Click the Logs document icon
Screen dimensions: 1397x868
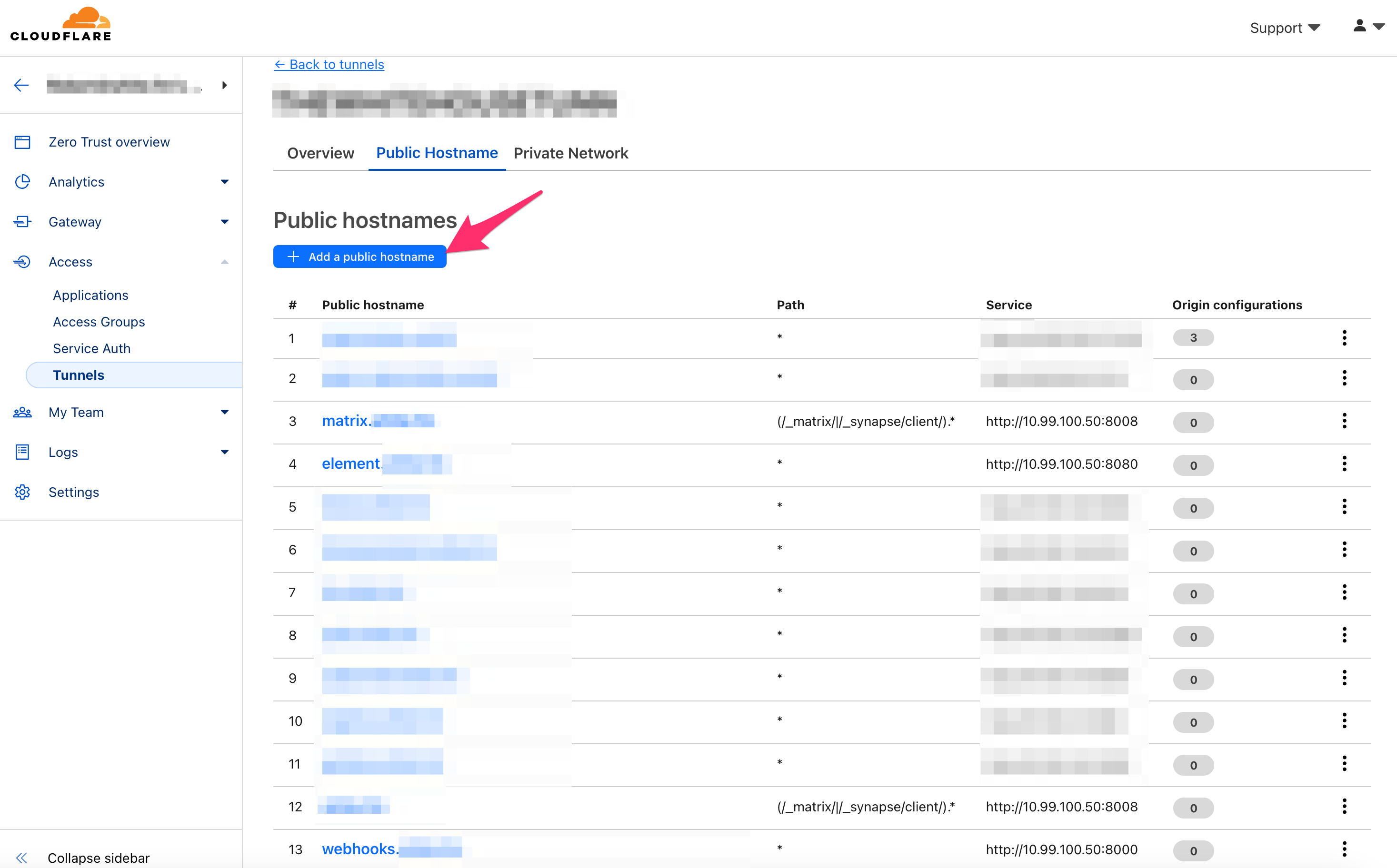[22, 453]
